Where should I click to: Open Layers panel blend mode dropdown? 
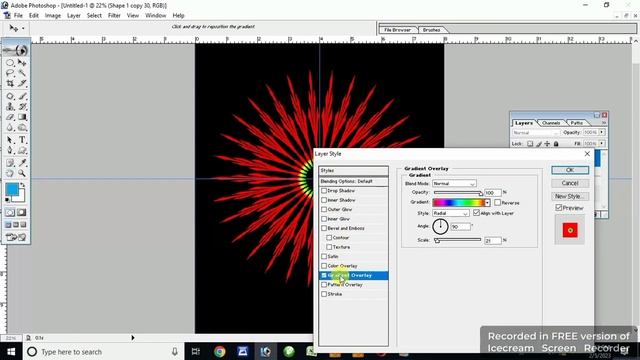(x=536, y=133)
